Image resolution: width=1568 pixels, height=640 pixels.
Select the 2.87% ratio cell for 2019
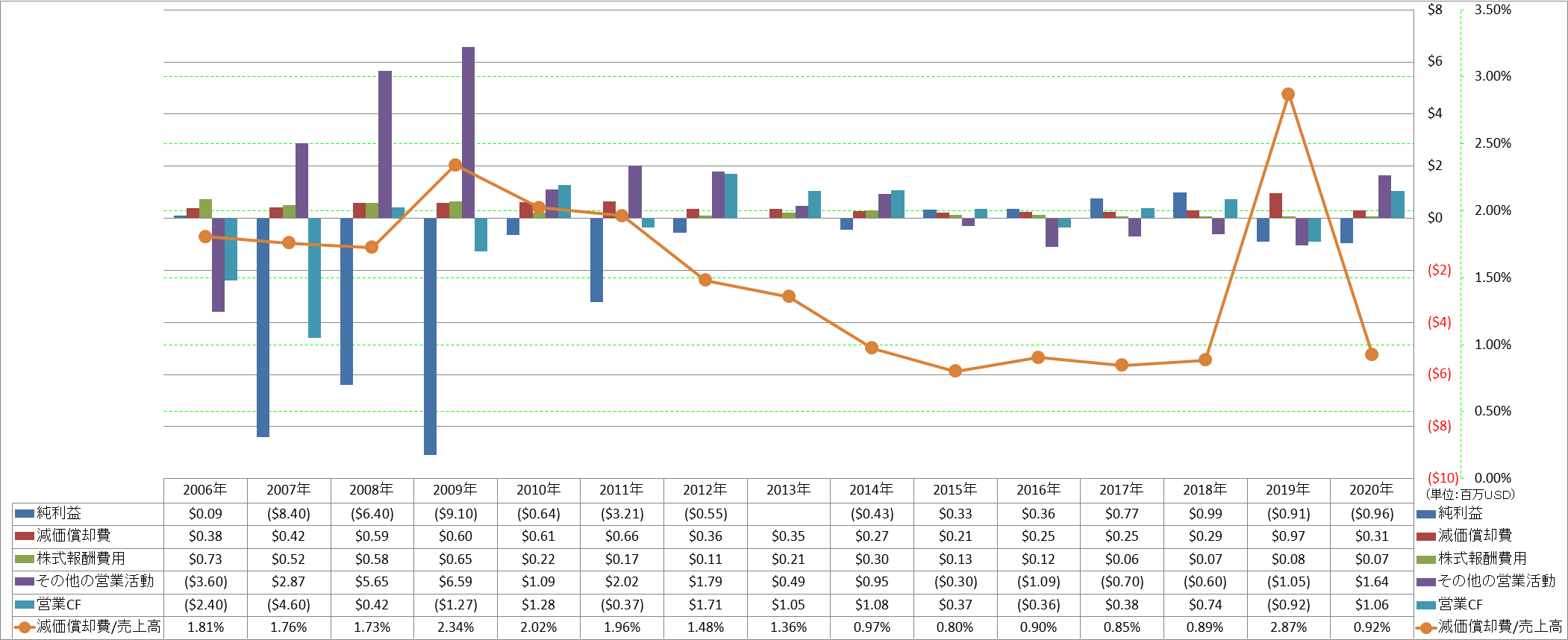[x=1287, y=627]
